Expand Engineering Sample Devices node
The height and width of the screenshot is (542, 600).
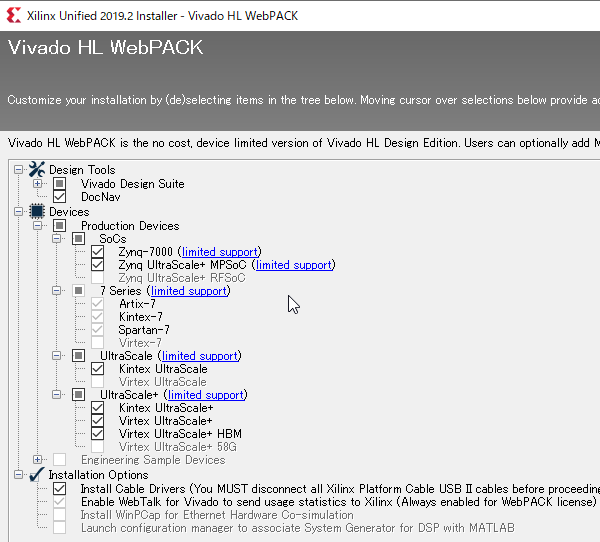coord(37,460)
